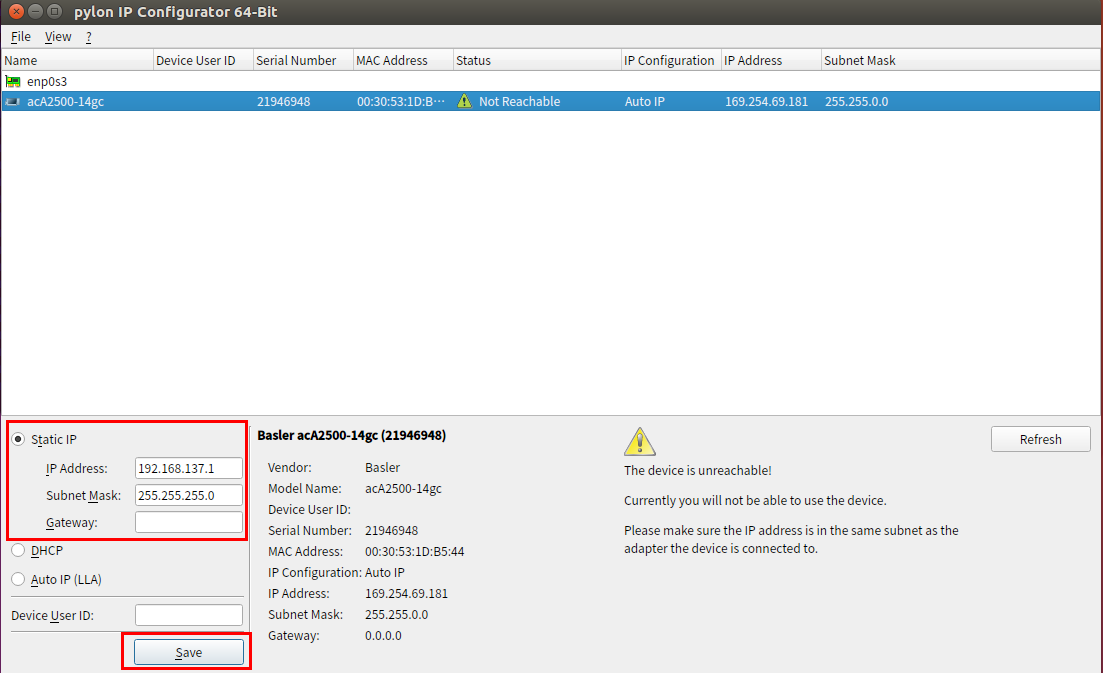Screen dimensions: 1103x673
Task: Click the Basler acA2500-14gc (21946948) heading
Action: pos(352,435)
